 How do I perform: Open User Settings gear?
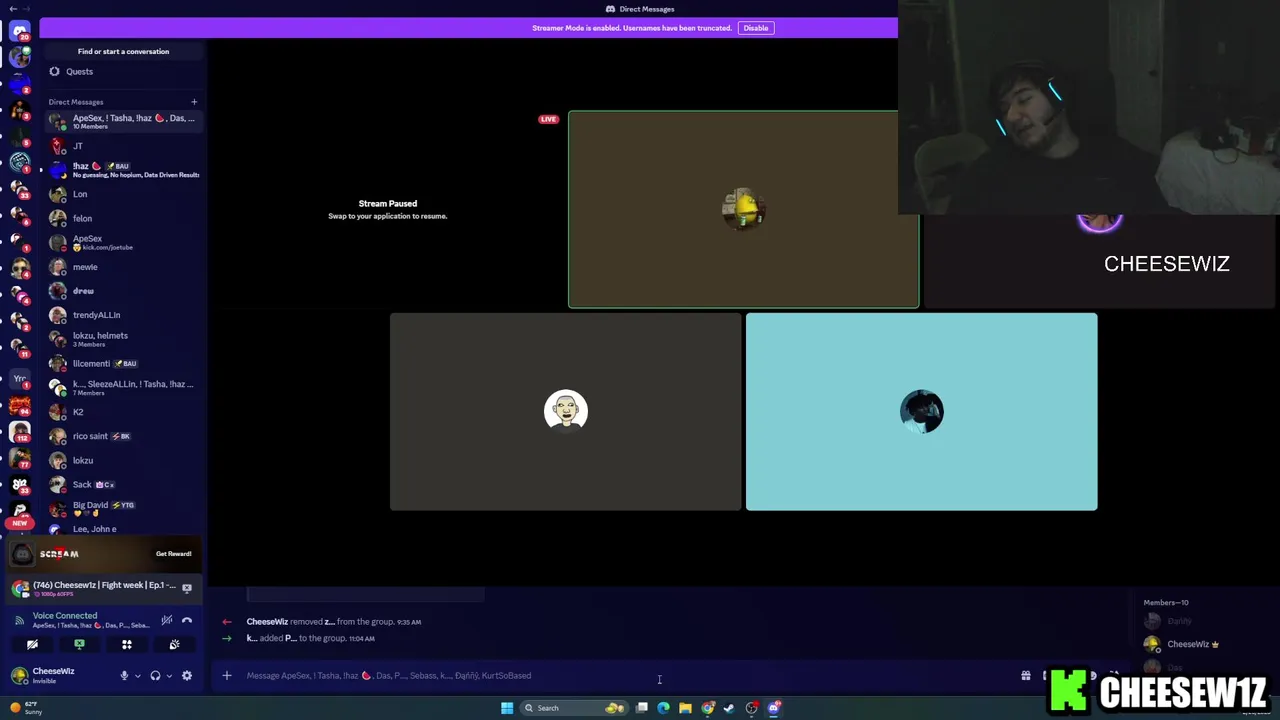tap(187, 676)
